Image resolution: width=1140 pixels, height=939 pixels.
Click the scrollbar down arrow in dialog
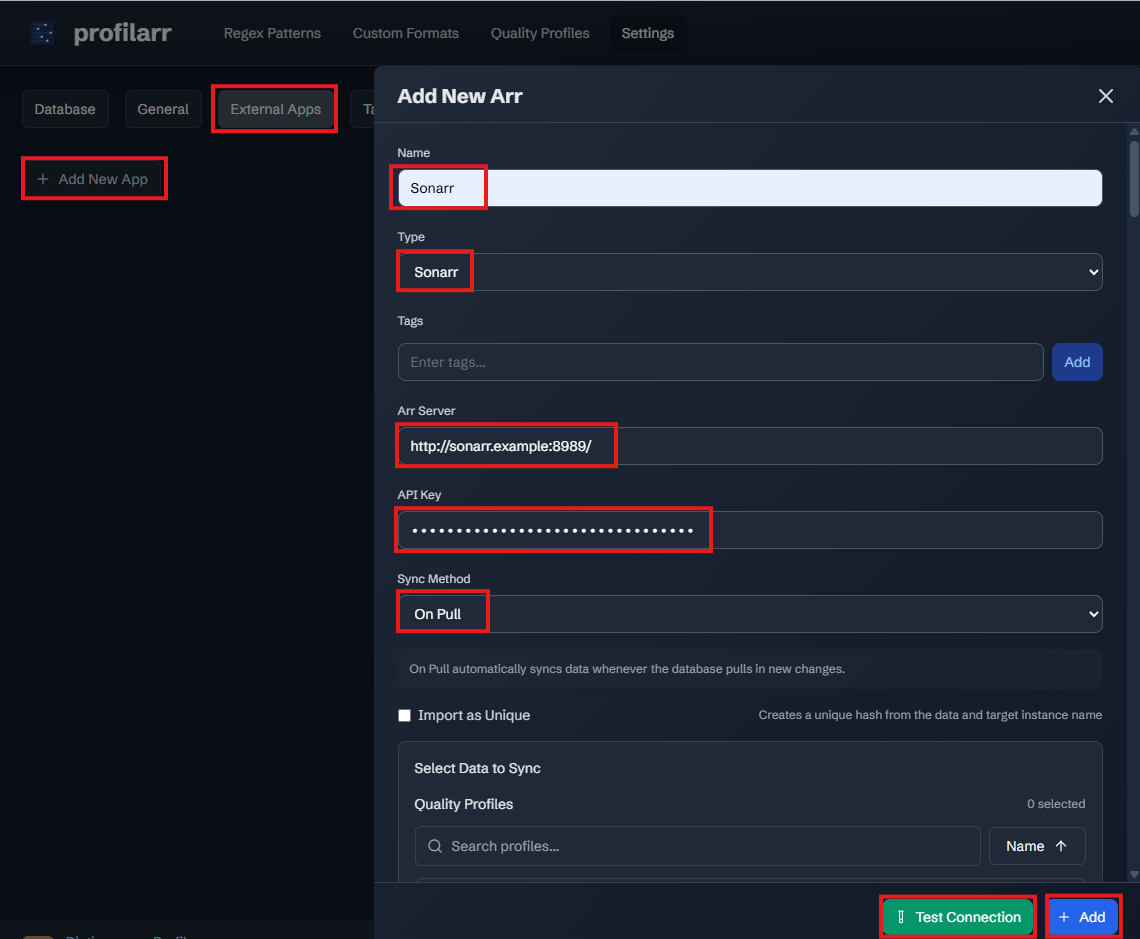(1133, 874)
